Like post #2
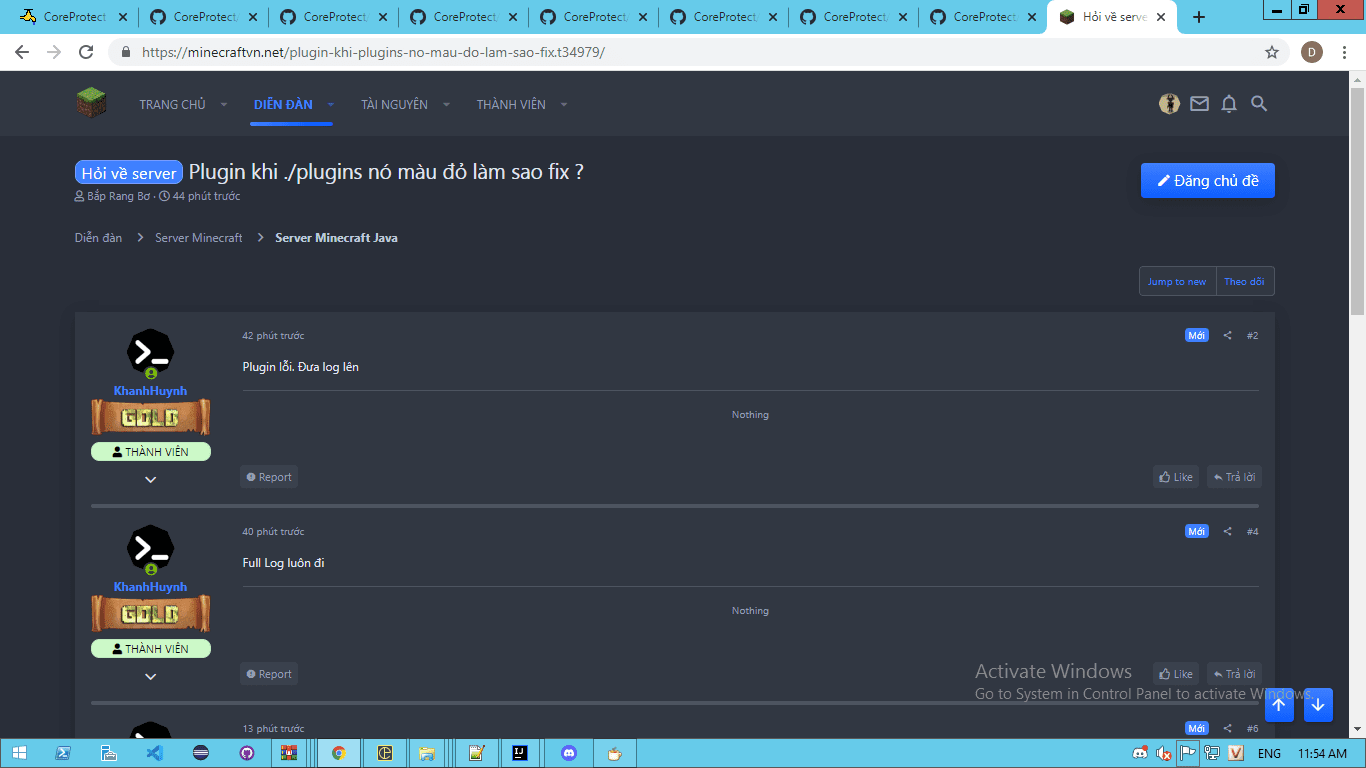The width and height of the screenshot is (1366, 768). pos(1176,477)
